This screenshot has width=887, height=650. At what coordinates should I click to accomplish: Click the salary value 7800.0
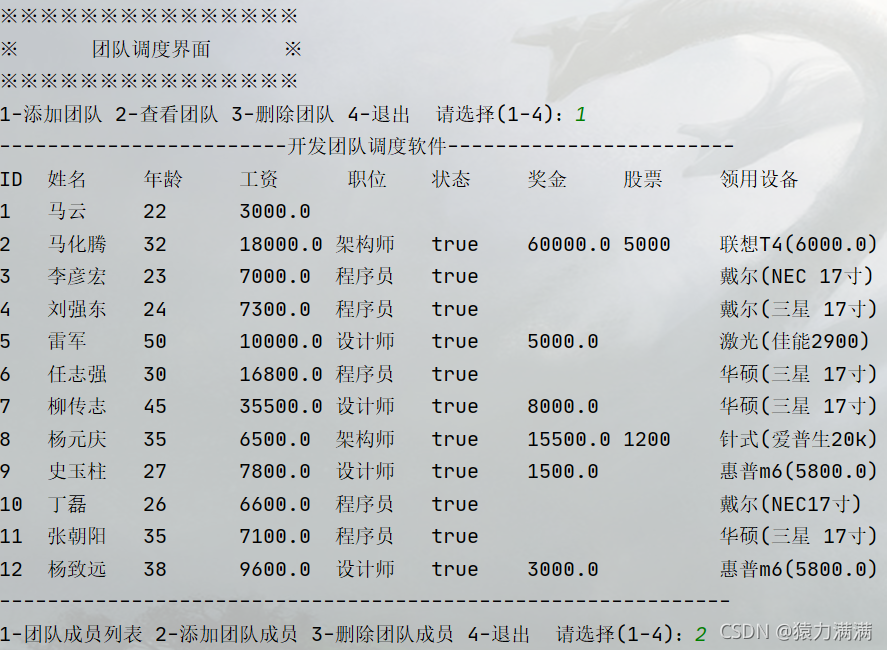tap(275, 472)
